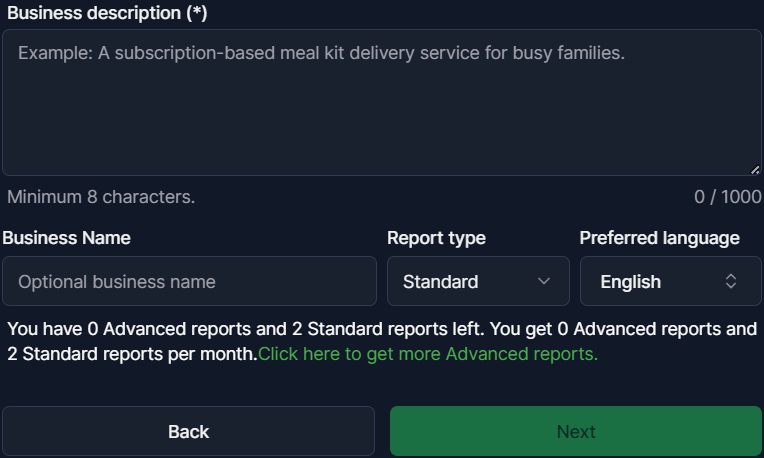Click the meal kit example placeholder text
Viewport: 764px width, 458px height.
pyautogui.click(x=321, y=53)
